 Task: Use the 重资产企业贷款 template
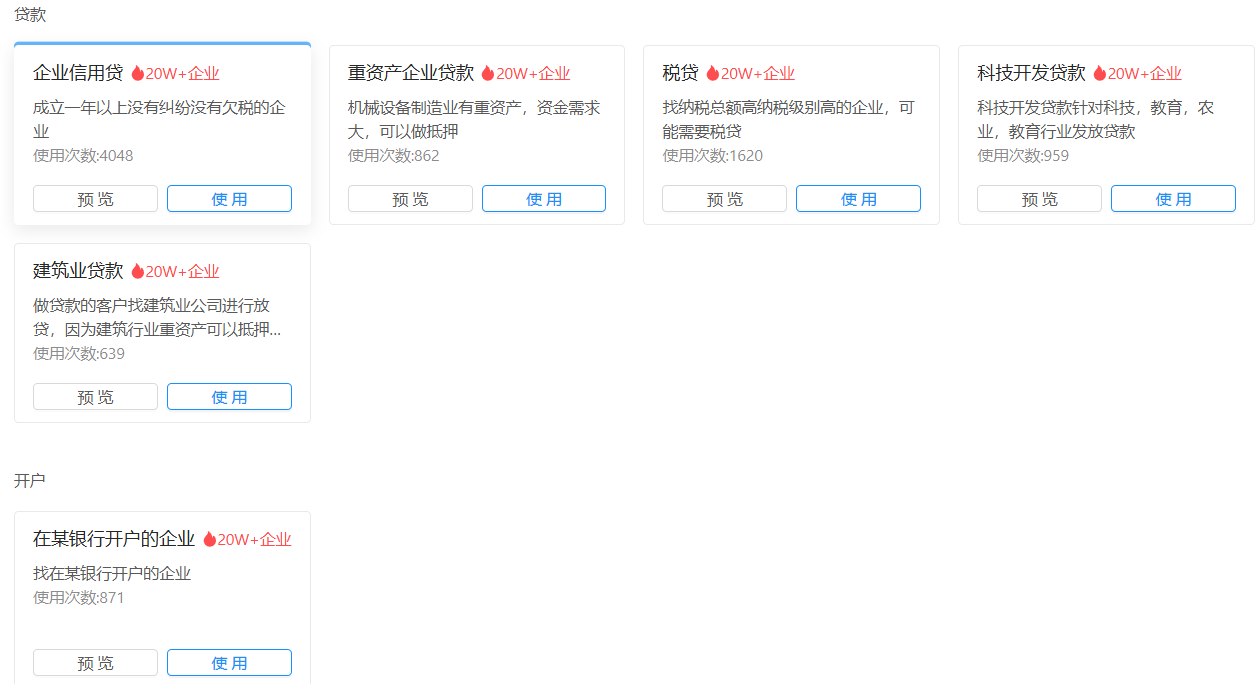click(x=544, y=199)
